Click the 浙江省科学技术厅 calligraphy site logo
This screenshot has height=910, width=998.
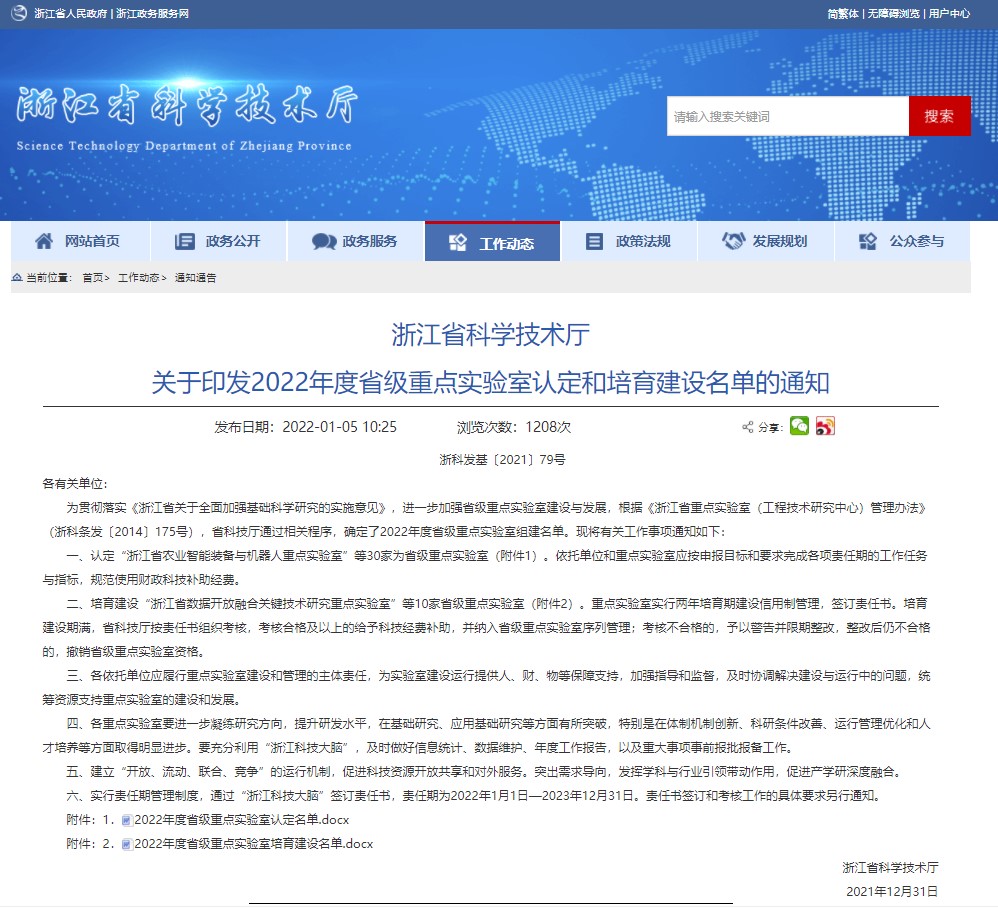pyautogui.click(x=186, y=105)
